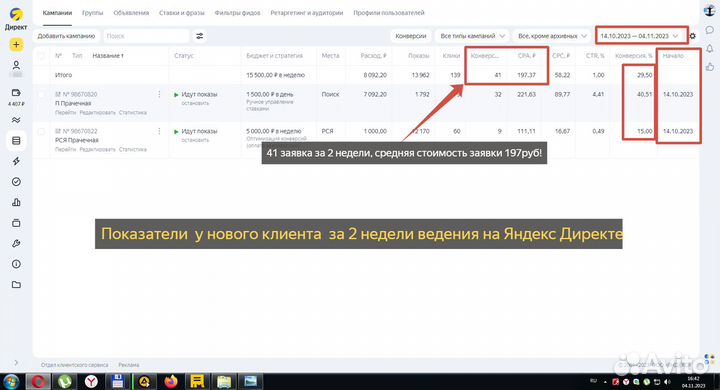The height and width of the screenshot is (390, 720).
Task: Switch to the Объявления tab
Action: pyautogui.click(x=131, y=13)
